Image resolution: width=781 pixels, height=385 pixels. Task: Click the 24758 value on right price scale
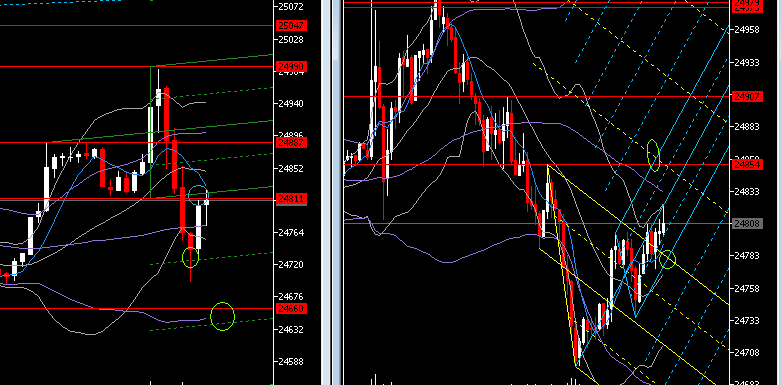[747, 288]
